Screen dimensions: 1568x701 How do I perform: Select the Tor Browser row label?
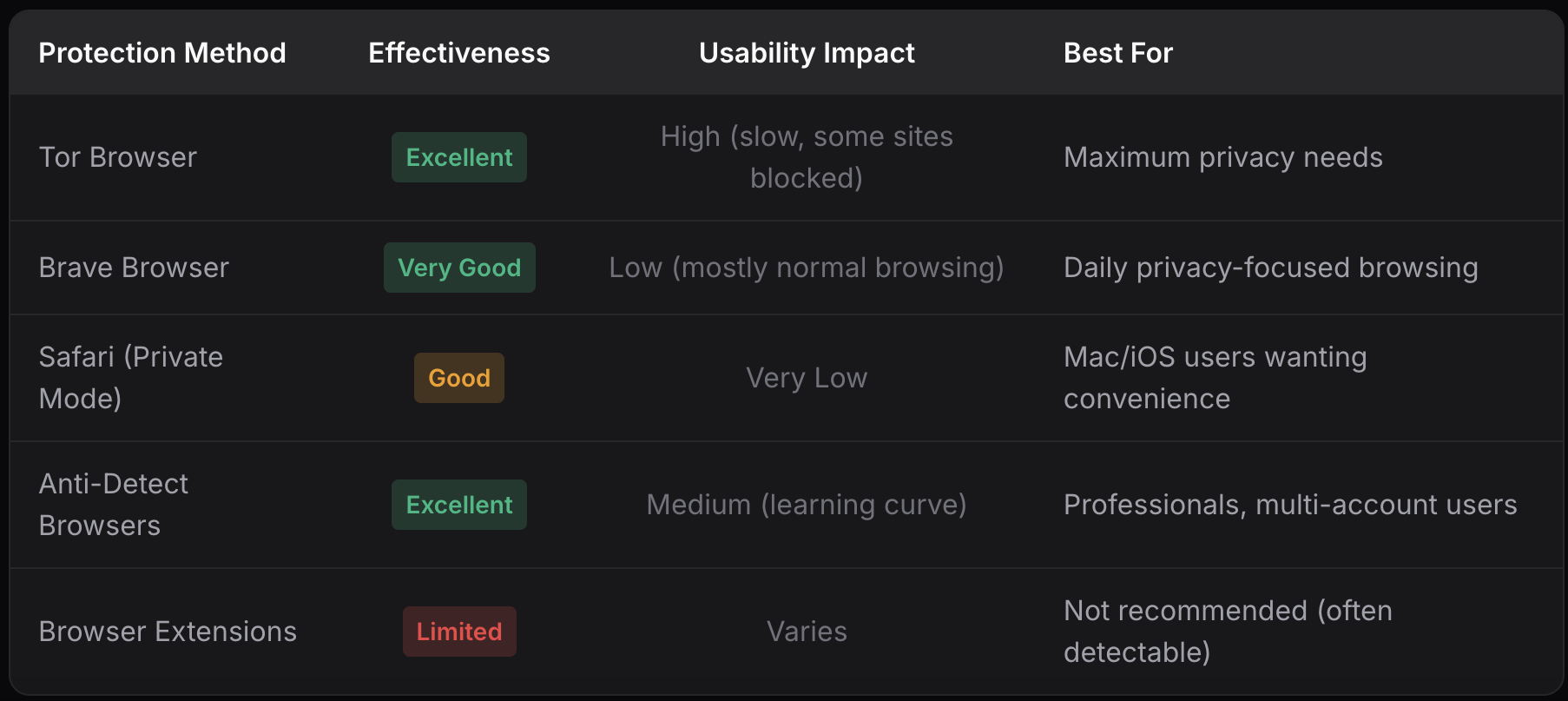pos(118,157)
